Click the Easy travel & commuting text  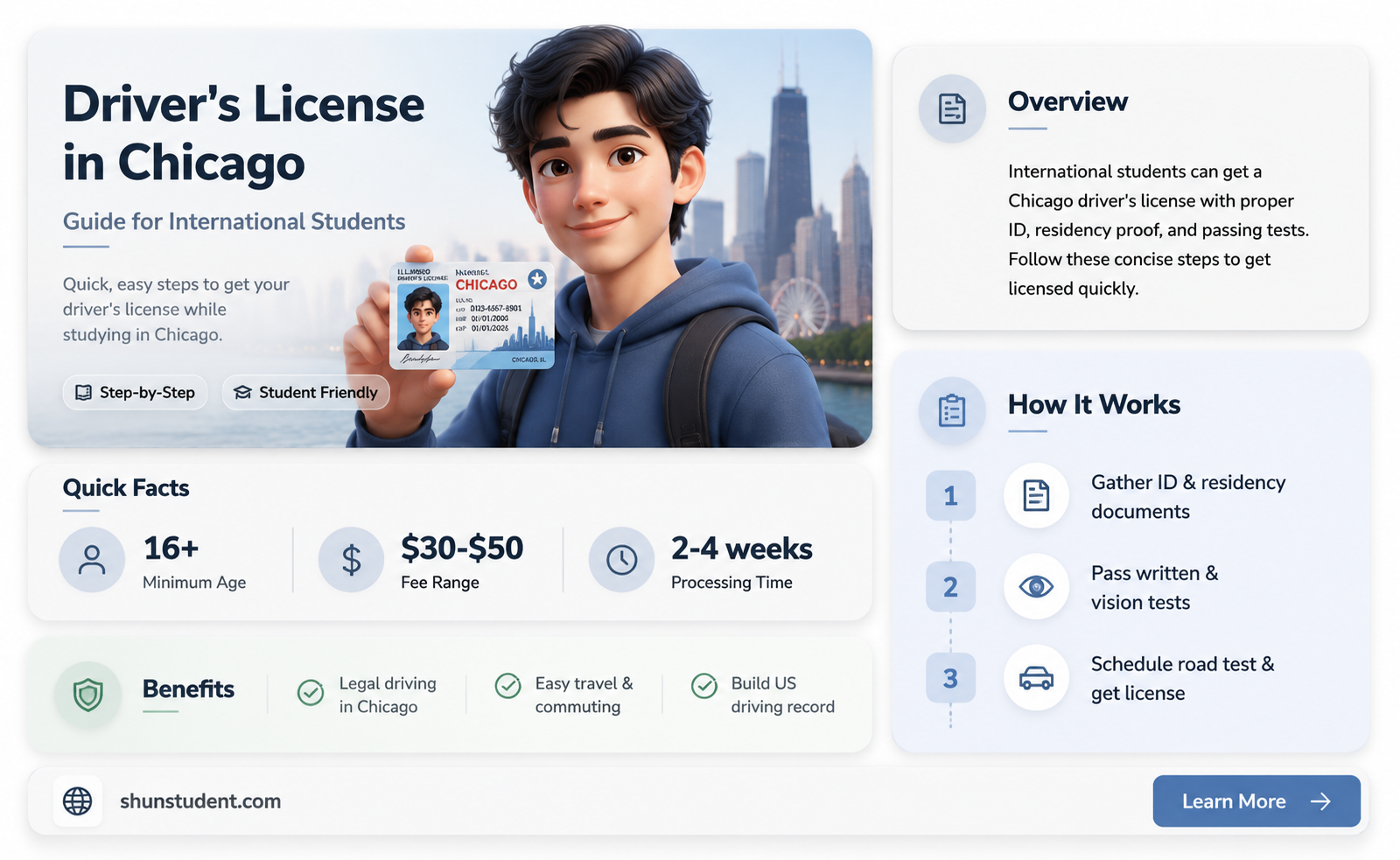[x=584, y=695]
